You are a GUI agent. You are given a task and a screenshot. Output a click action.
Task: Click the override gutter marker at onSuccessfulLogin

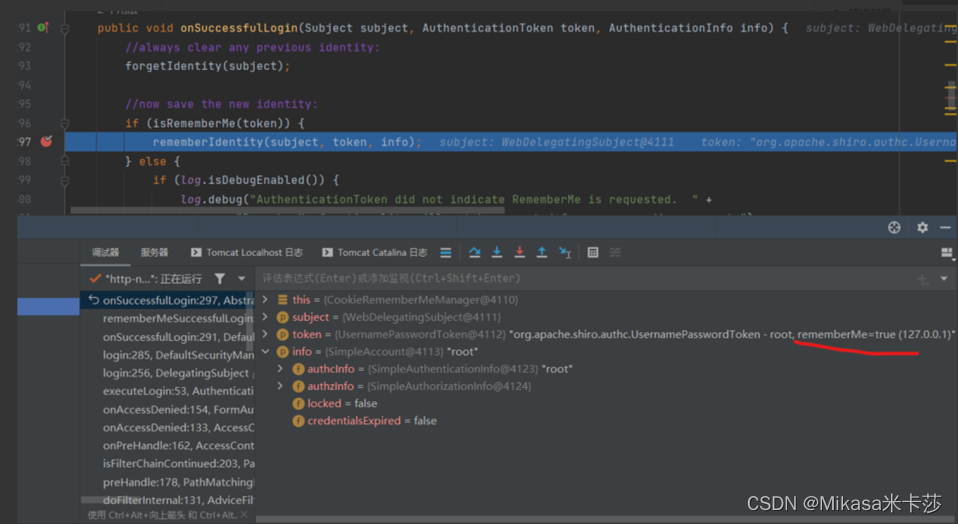(43, 27)
